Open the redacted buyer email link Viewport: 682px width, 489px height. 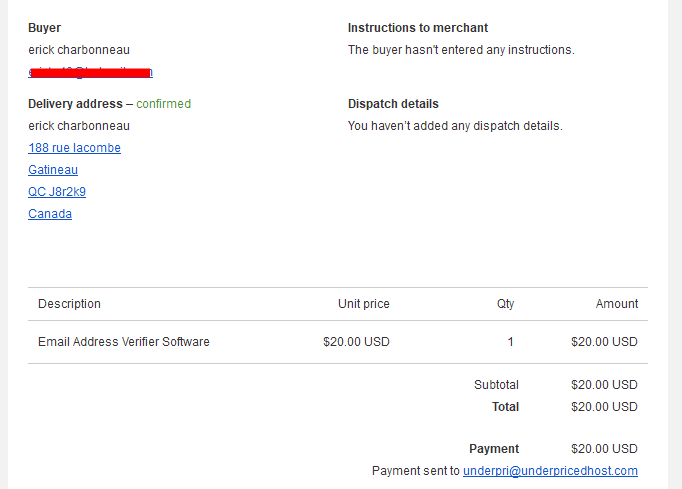[x=90, y=72]
